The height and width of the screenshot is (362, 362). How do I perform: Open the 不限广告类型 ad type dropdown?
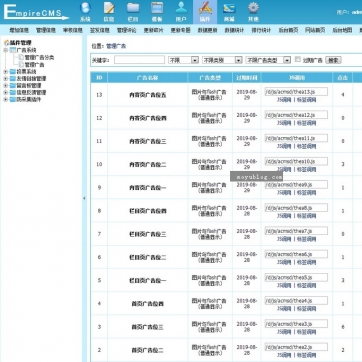268,60
